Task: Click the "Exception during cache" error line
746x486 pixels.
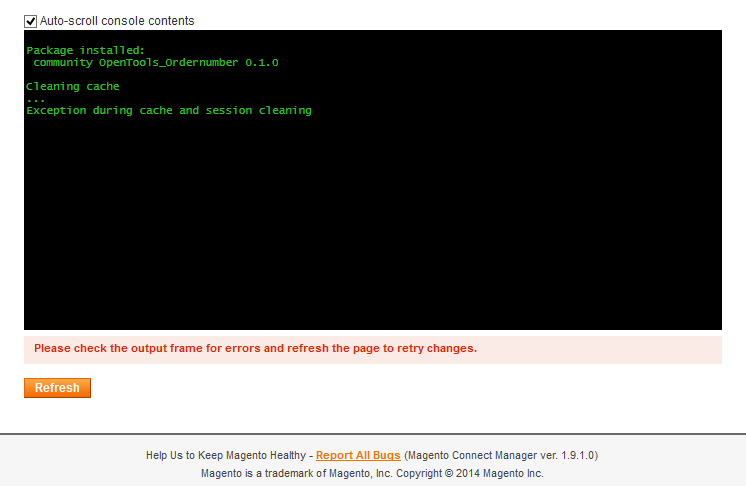Action: pyautogui.click(x=168, y=110)
